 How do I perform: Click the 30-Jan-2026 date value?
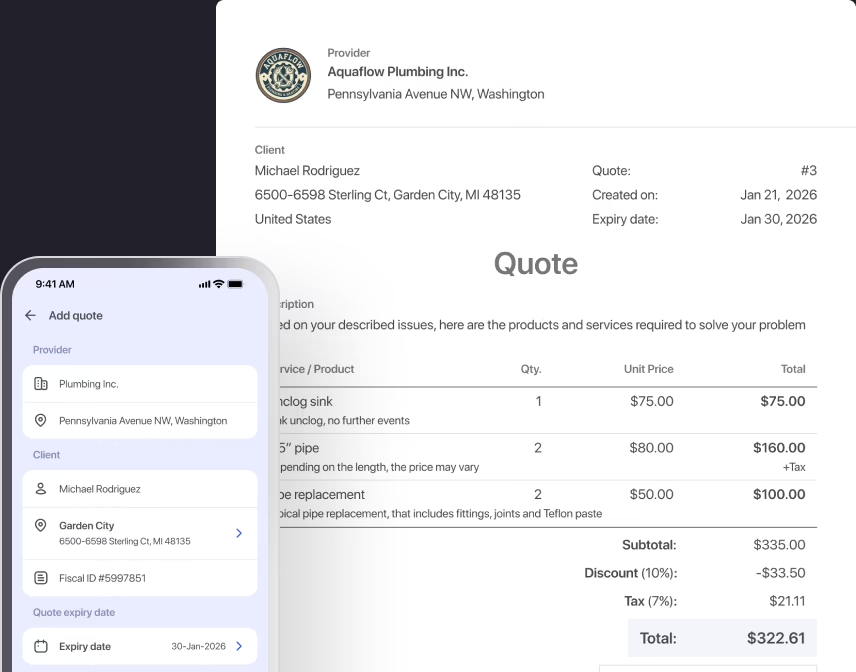pos(196,646)
